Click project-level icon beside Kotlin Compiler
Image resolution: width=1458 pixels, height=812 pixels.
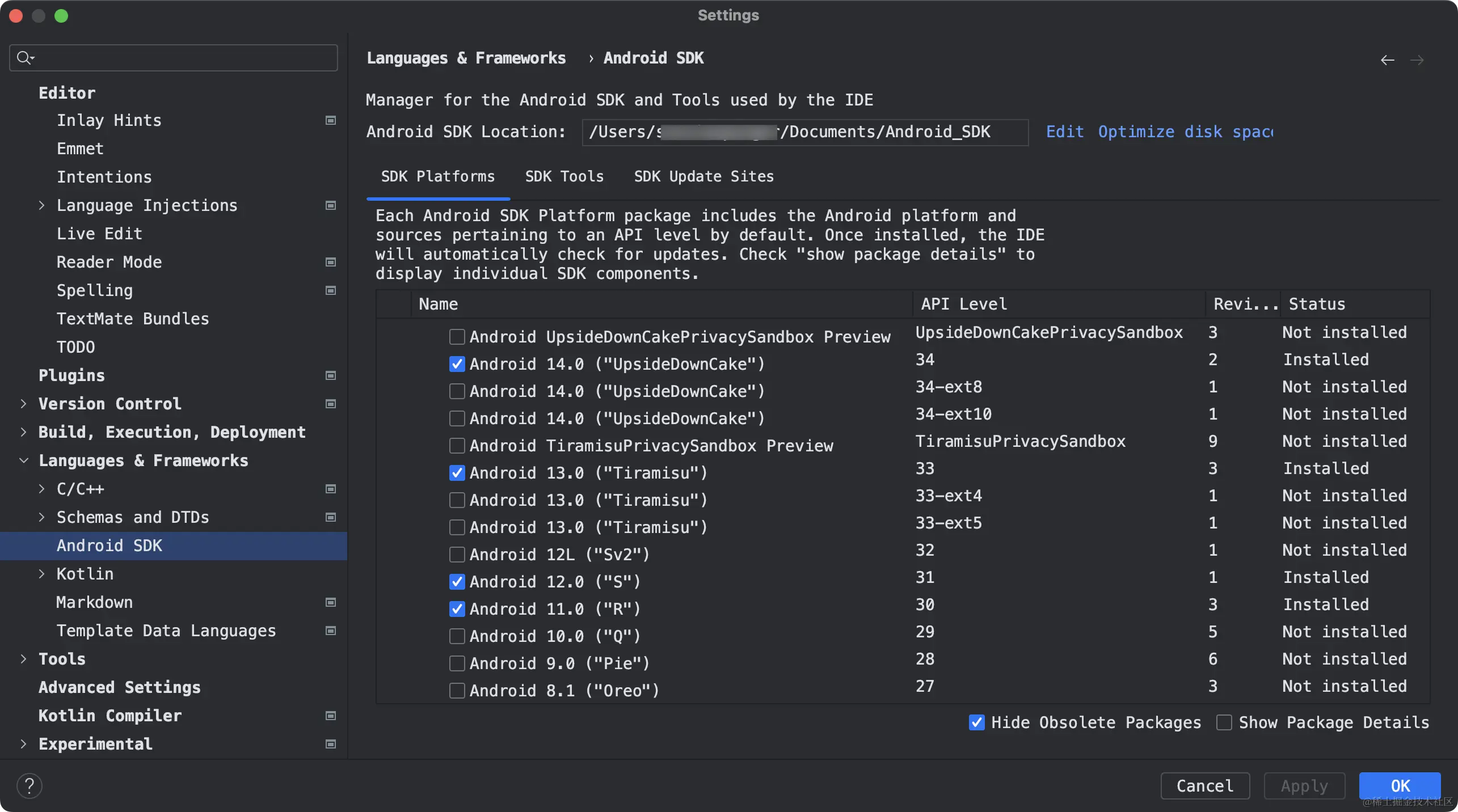[331, 716]
